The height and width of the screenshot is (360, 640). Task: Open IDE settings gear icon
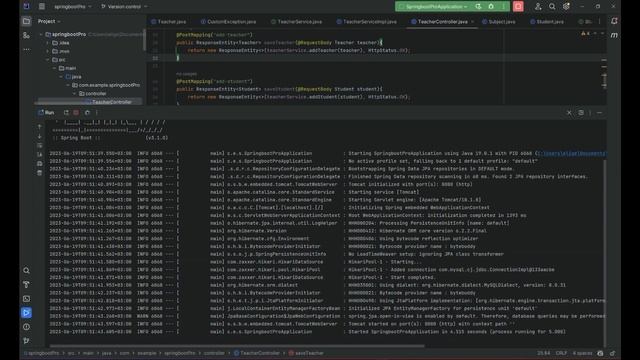[x=566, y=7]
